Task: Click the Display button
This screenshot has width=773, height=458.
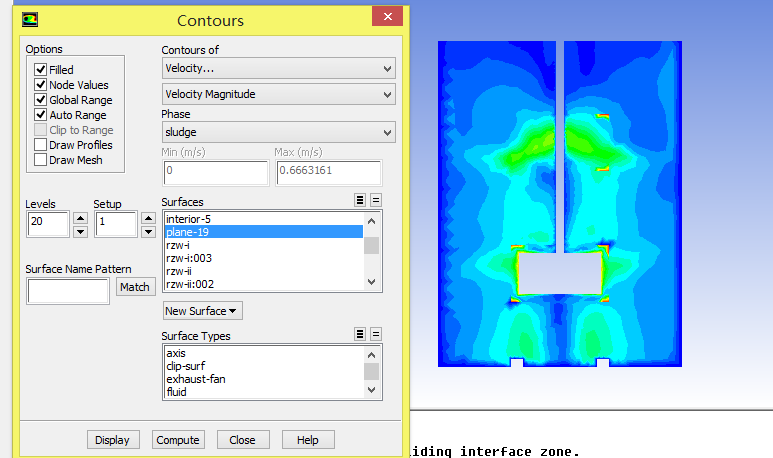Action: pos(113,440)
